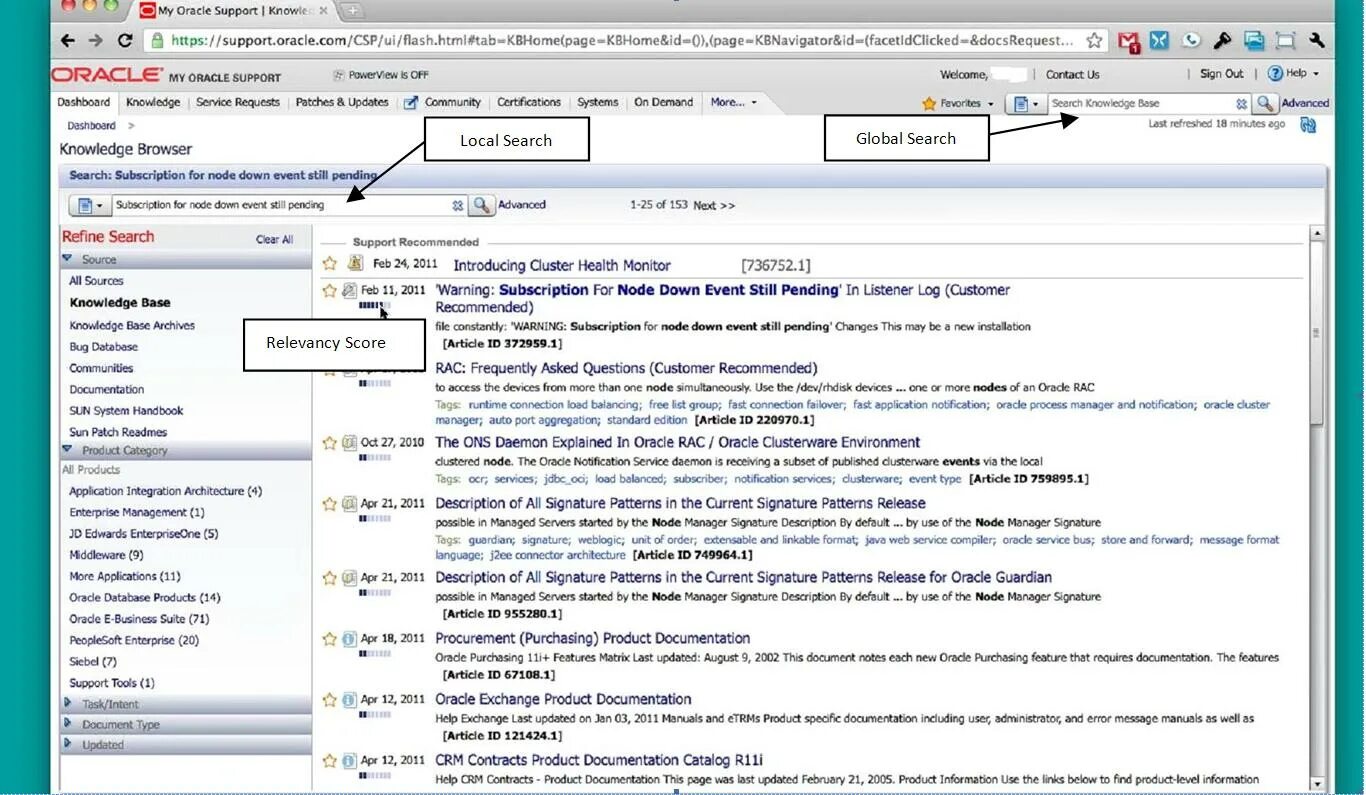The image size is (1366, 795).
Task: Filter by Oracle E-Business Suite (71)
Action: click(139, 619)
